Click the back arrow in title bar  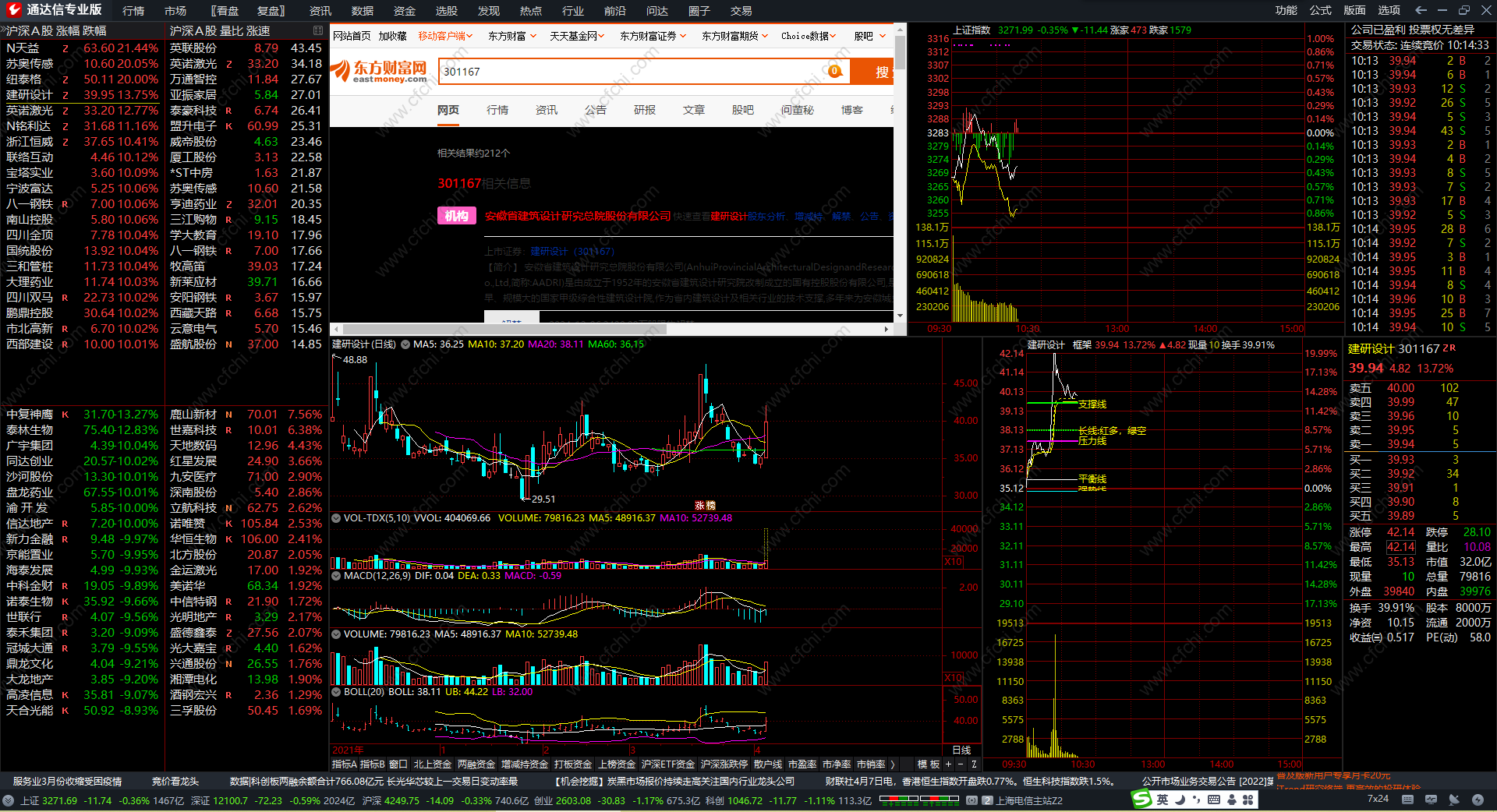[1421, 10]
